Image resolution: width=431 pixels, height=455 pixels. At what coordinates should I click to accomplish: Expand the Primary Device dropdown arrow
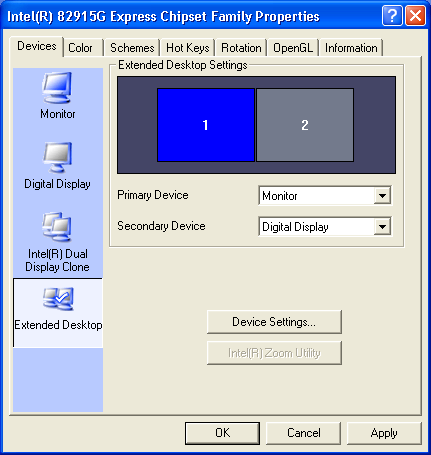(382, 196)
